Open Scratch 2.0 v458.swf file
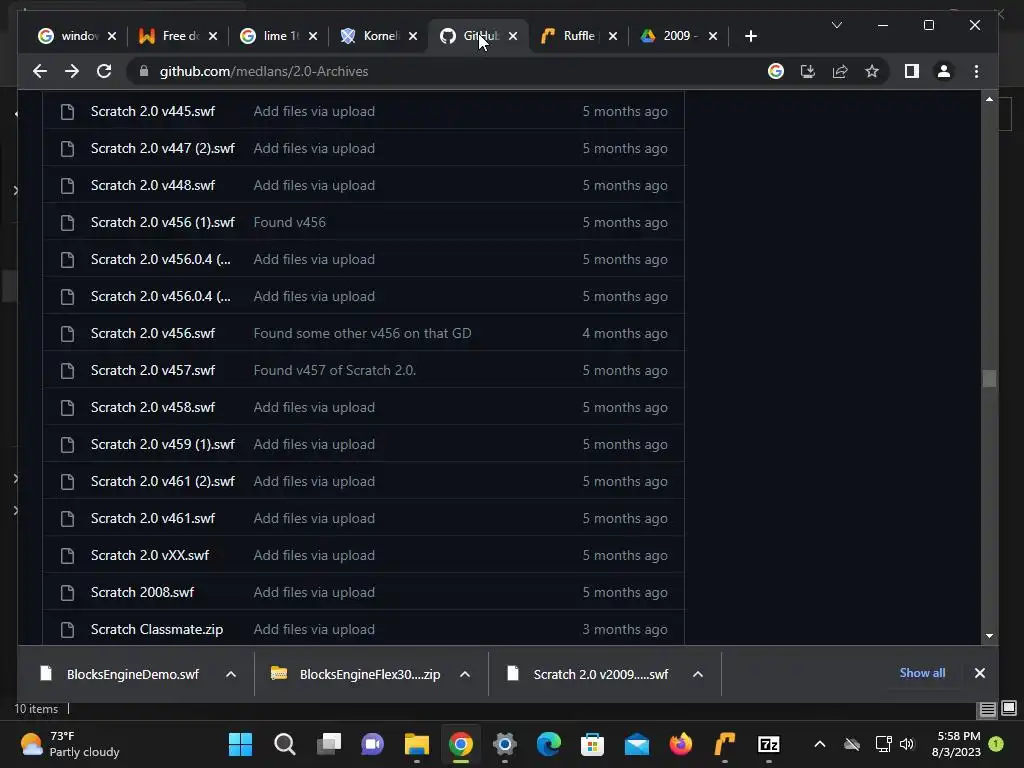This screenshot has height=768, width=1024. [153, 408]
